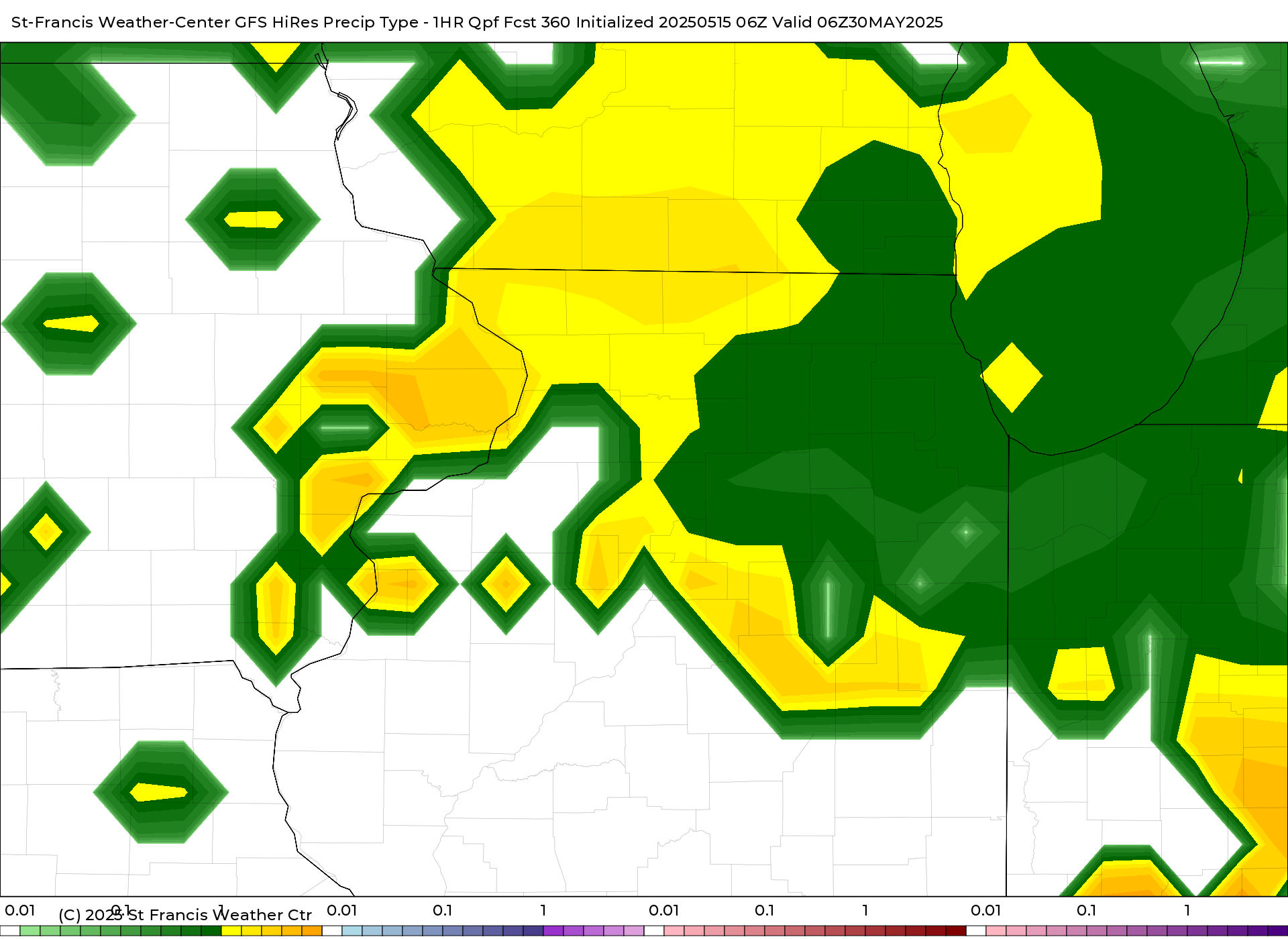Click the 0.1 label above the red scale
This screenshot has height=939, width=1288.
[765, 910]
